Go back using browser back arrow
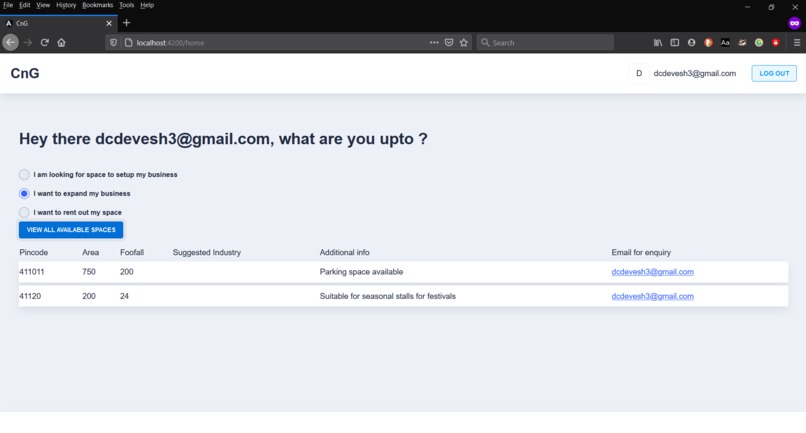 [10, 43]
